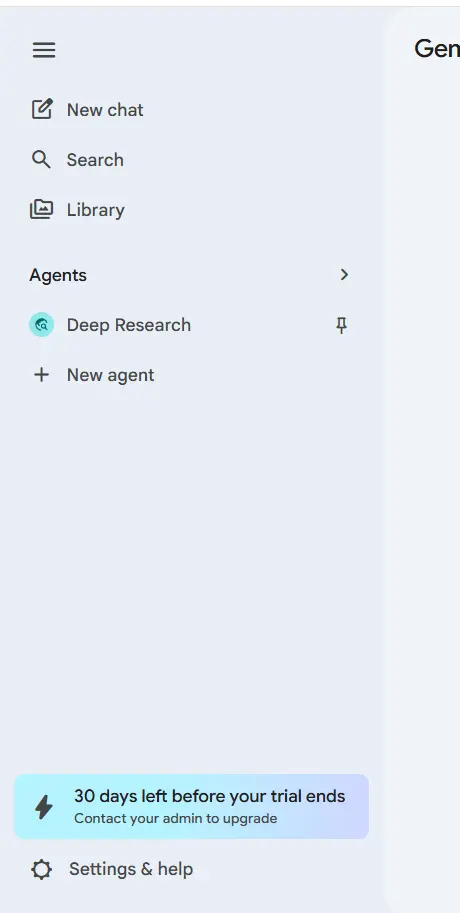The image size is (460, 913).
Task: Click the New chat pencil icon
Action: (x=42, y=109)
